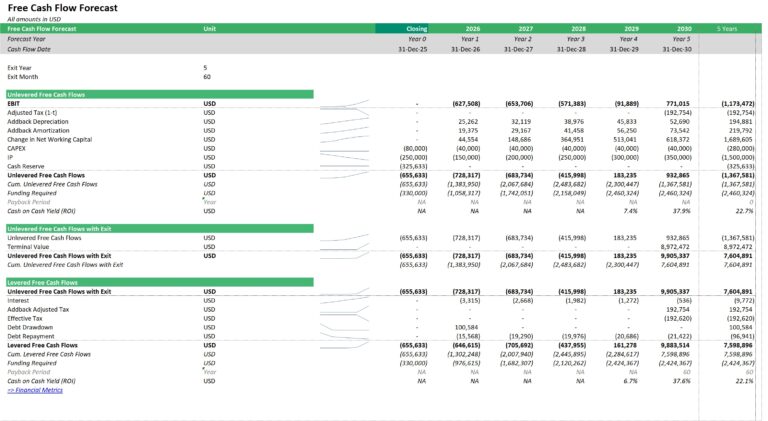The width and height of the screenshot is (768, 421).
Task: Select the 5 Years column header
Action: [x=727, y=29]
